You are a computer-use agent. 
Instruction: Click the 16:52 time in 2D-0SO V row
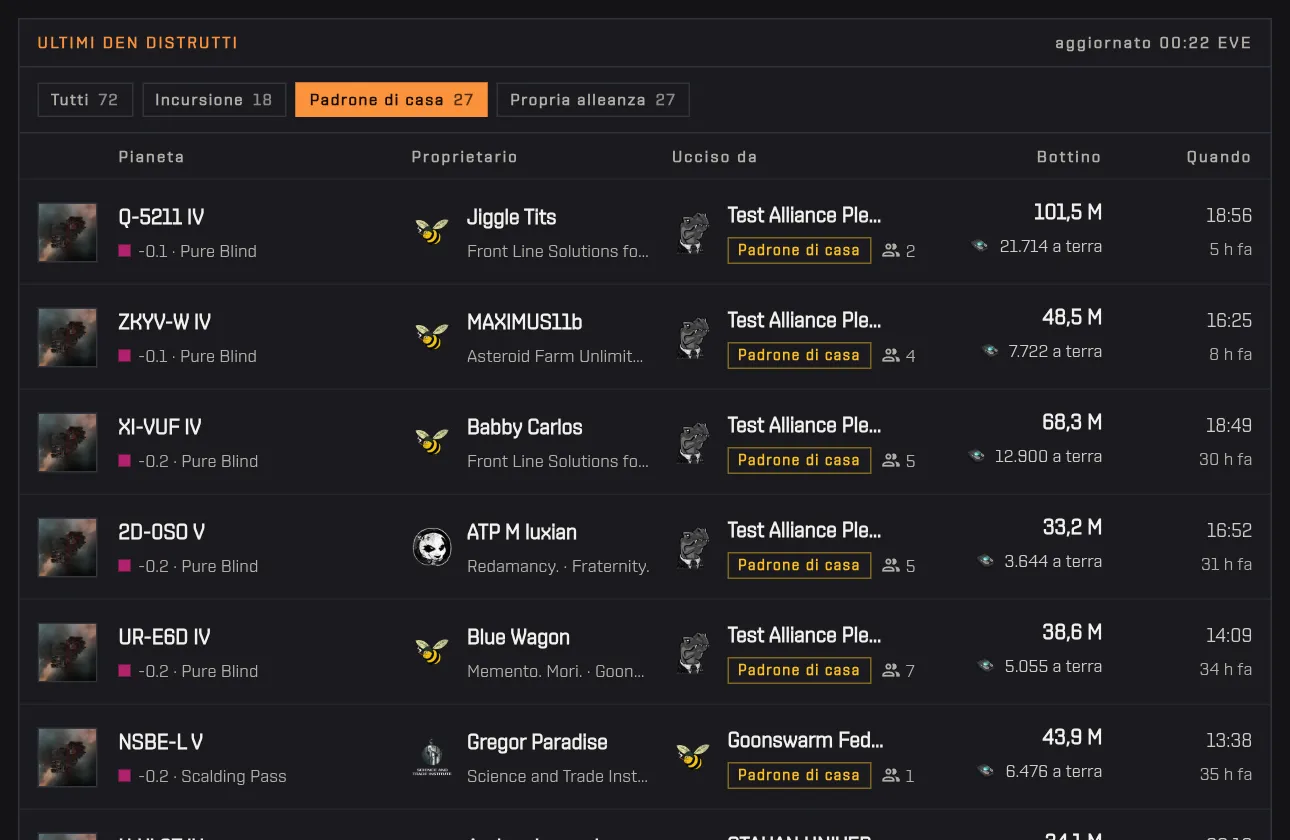pyautogui.click(x=1229, y=530)
